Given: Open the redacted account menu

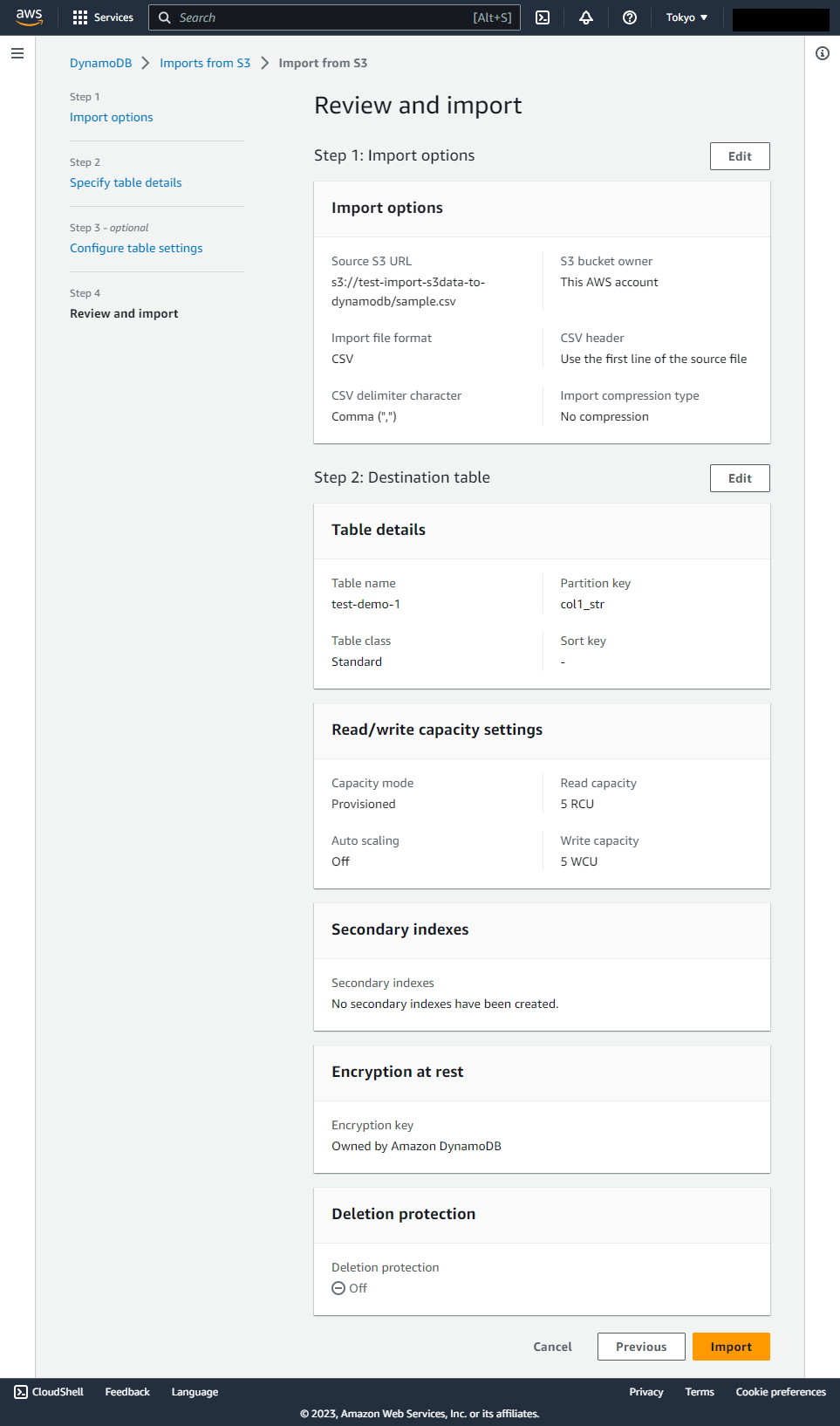Looking at the screenshot, I should [781, 19].
